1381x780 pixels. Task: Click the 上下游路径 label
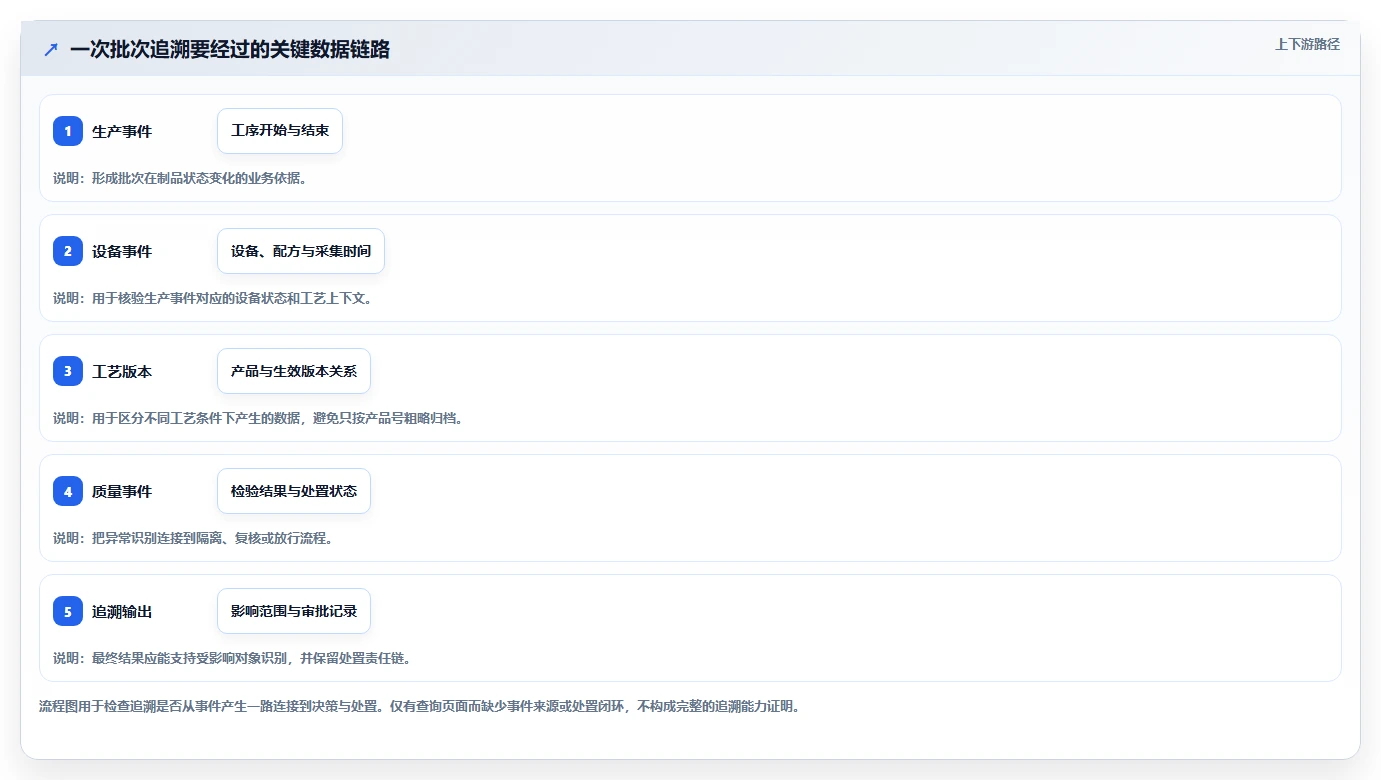pyautogui.click(x=1307, y=44)
